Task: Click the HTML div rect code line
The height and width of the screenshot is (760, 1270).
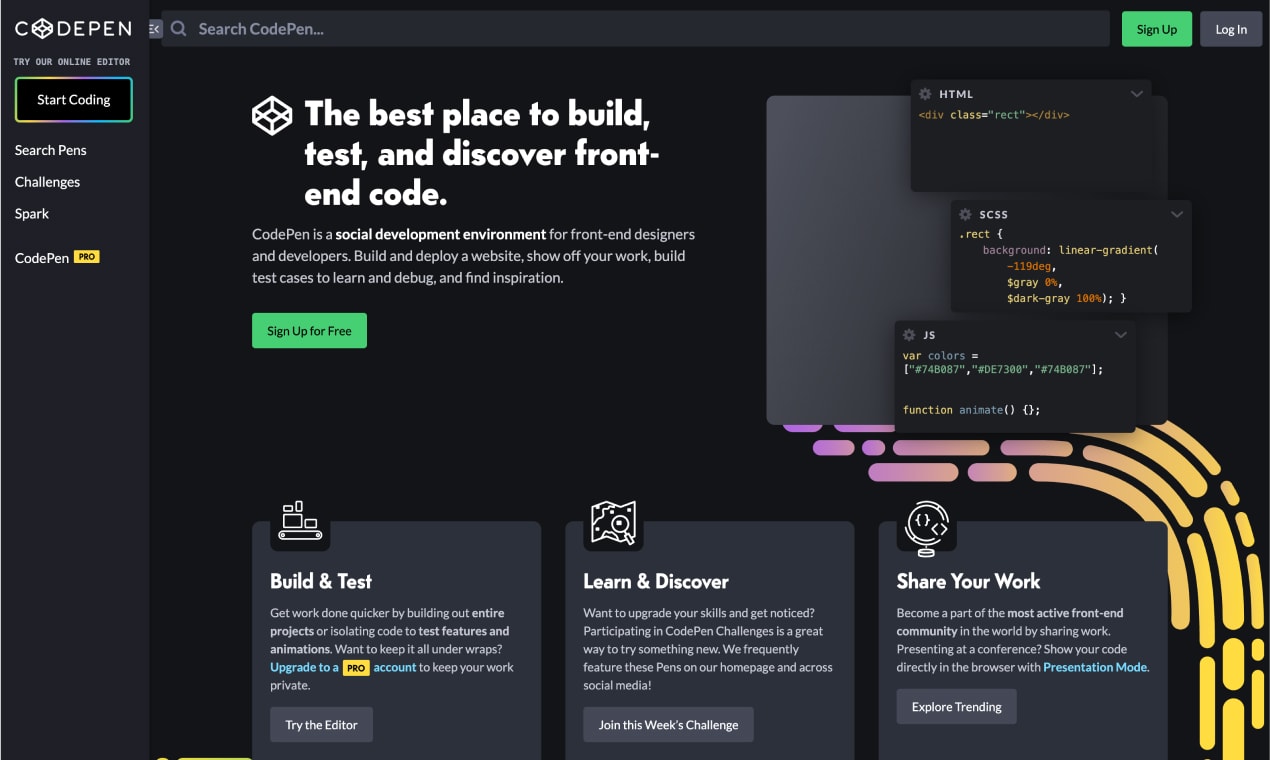Action: click(x=994, y=115)
